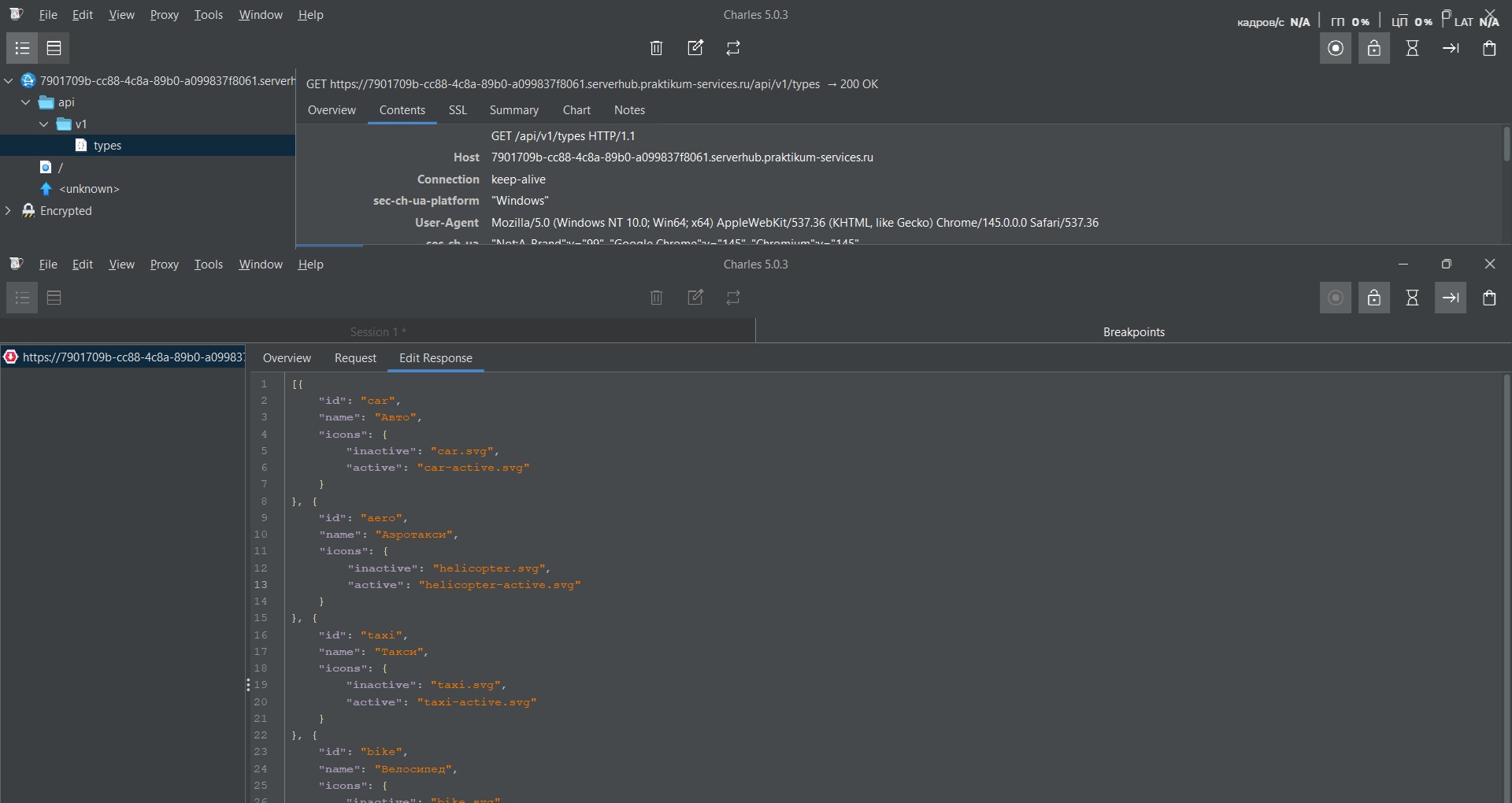Viewport: 1512px width, 803px height.
Task: Switch to Structure view icon in top toolbar
Action: click(22, 48)
